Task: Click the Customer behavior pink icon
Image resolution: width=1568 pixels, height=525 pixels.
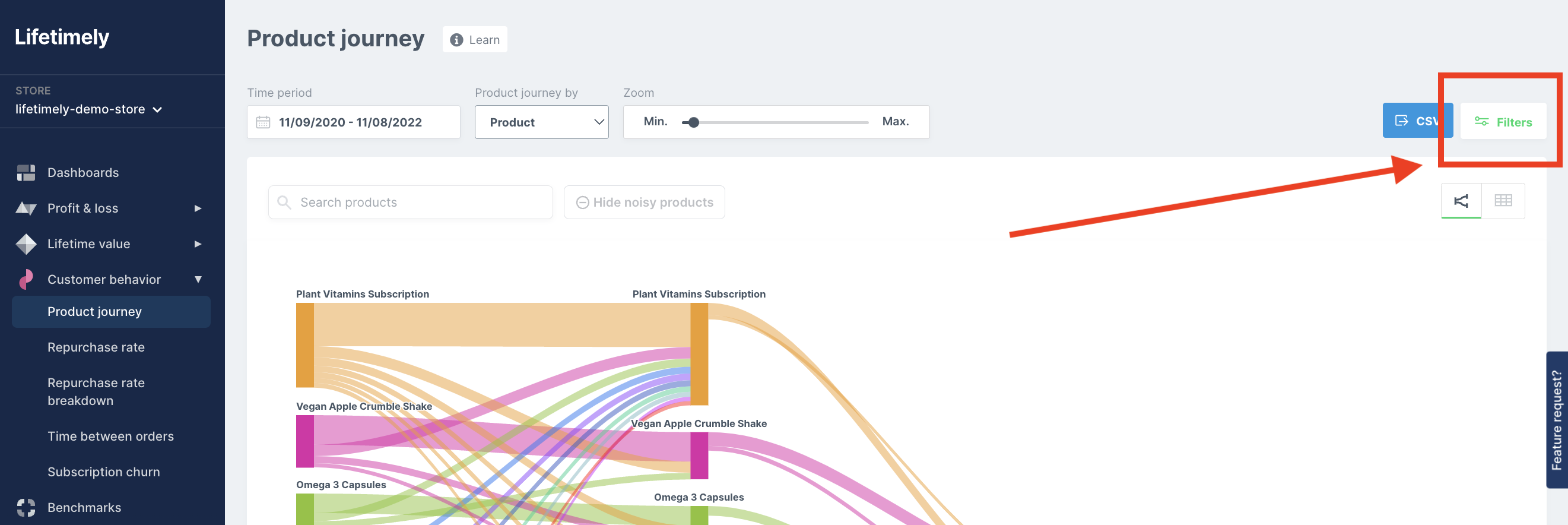Action: click(x=26, y=280)
